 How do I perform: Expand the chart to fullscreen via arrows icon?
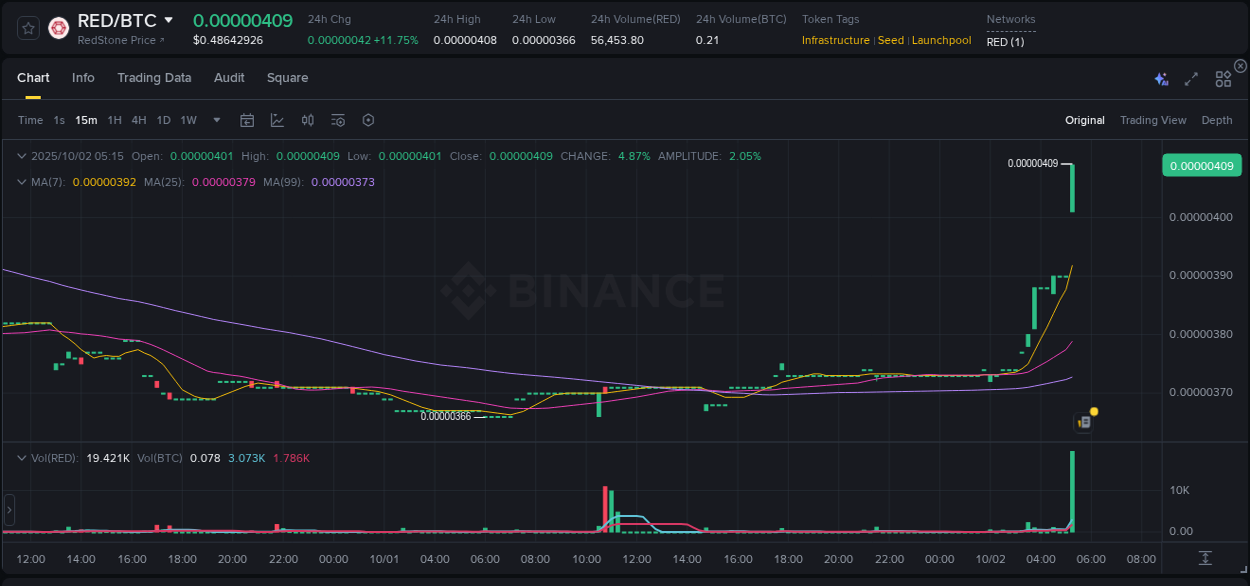pyautogui.click(x=1190, y=77)
